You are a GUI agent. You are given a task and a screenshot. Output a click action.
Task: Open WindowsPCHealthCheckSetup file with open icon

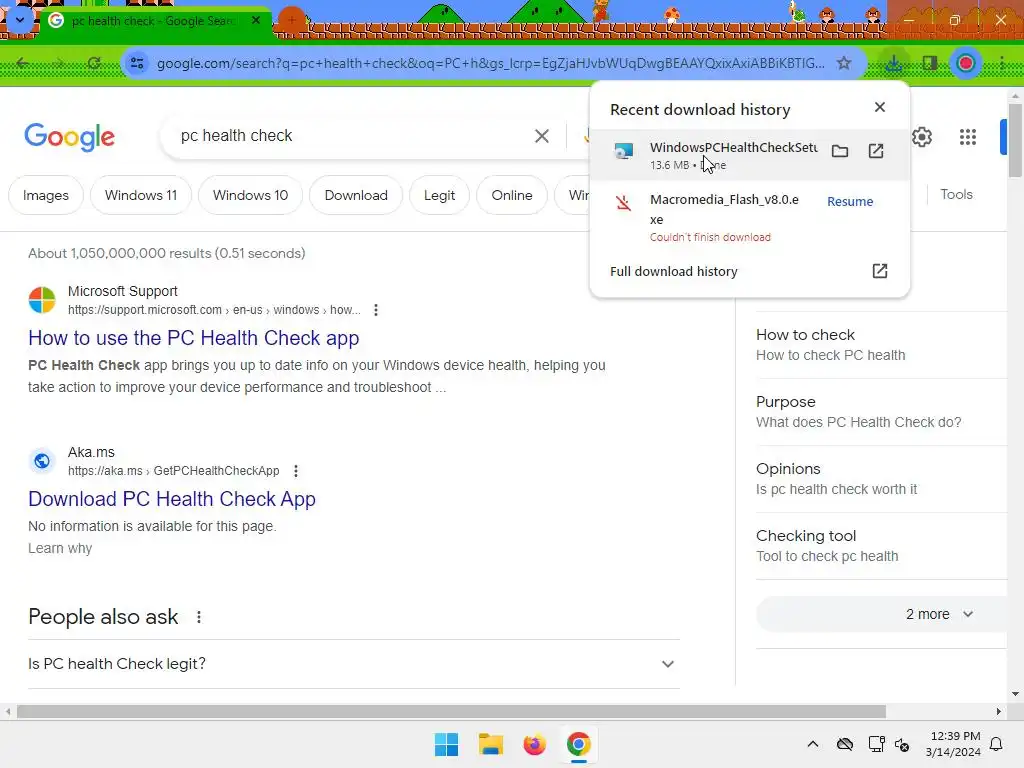pos(876,152)
